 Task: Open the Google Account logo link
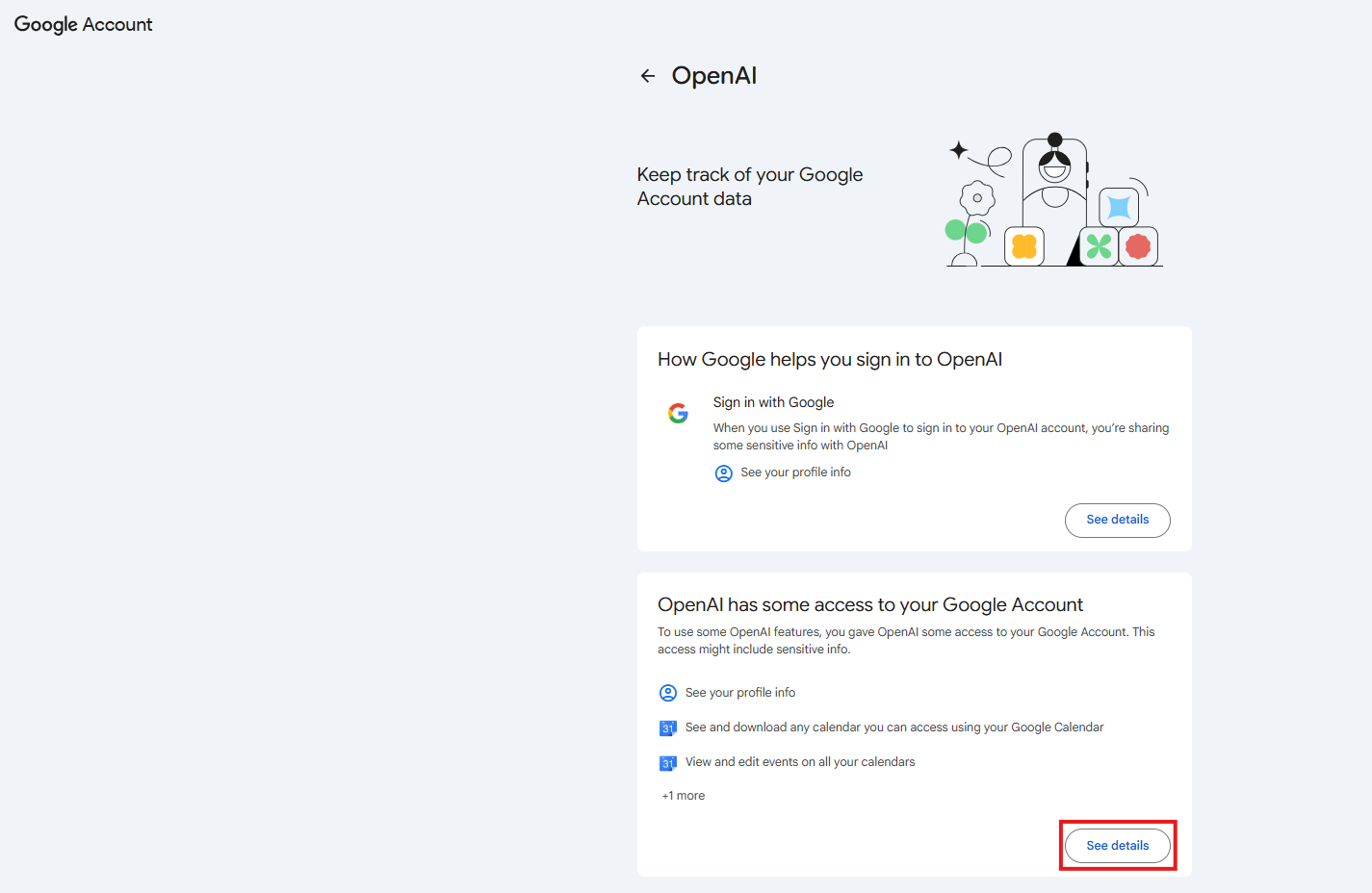(x=84, y=24)
